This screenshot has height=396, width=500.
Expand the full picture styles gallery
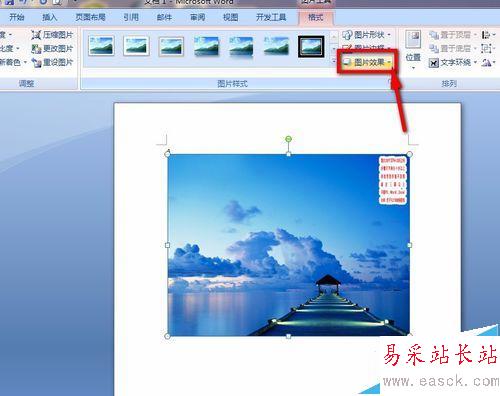point(334,61)
